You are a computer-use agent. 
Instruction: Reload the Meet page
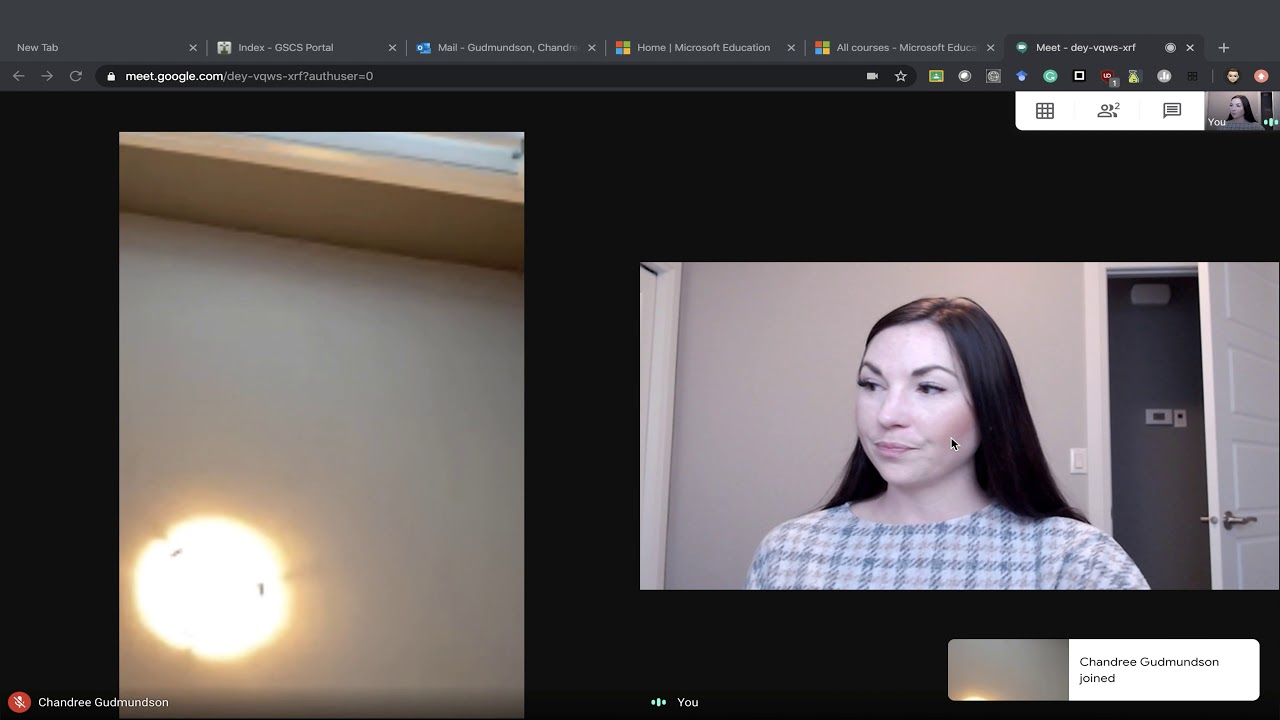coord(75,76)
